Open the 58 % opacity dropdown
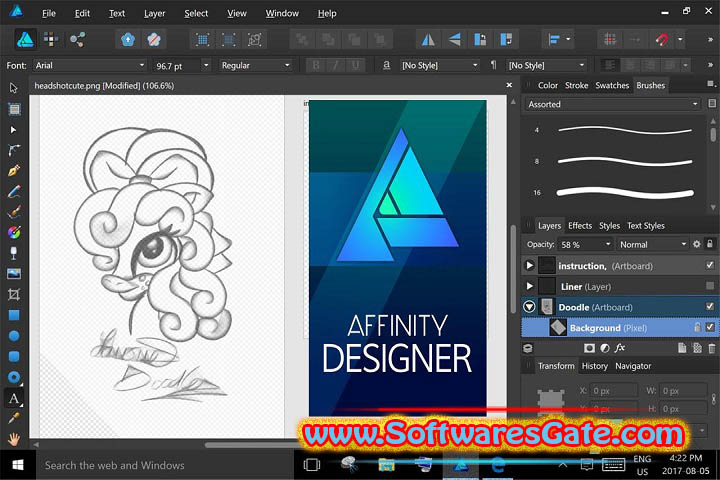Viewport: 720px width, 480px height. click(608, 244)
